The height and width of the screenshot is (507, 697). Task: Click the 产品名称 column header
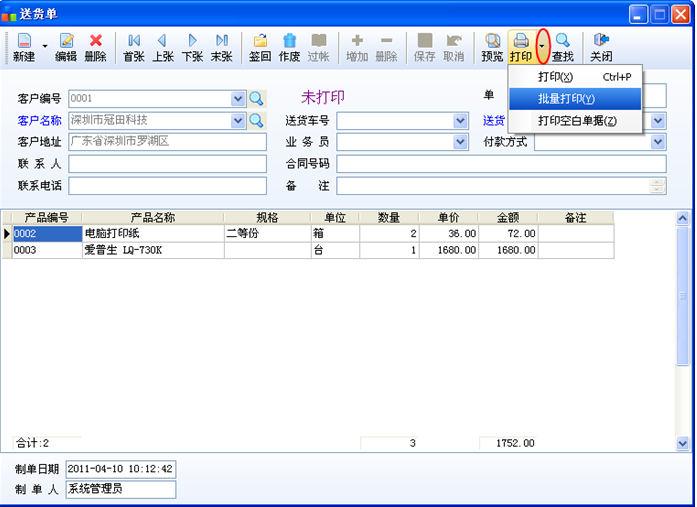(x=153, y=217)
